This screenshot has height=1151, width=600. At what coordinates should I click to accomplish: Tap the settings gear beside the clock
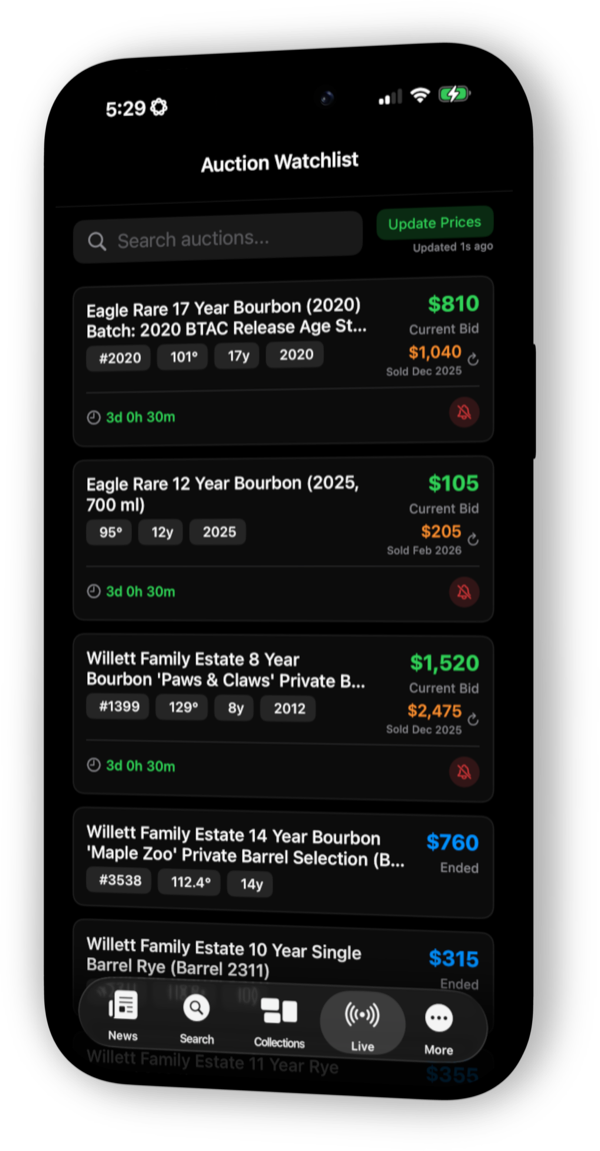(156, 107)
